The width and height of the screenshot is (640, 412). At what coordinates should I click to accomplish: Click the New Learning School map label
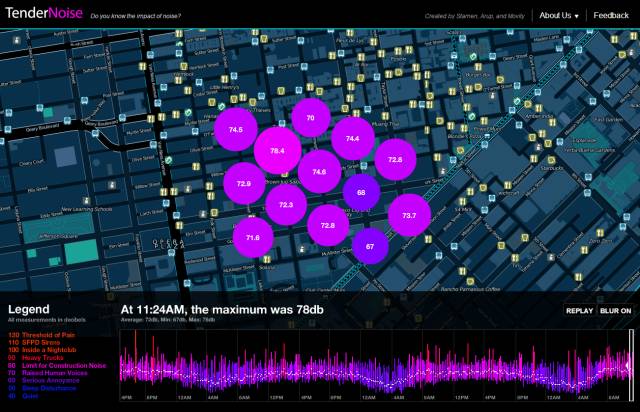[x=87, y=209]
